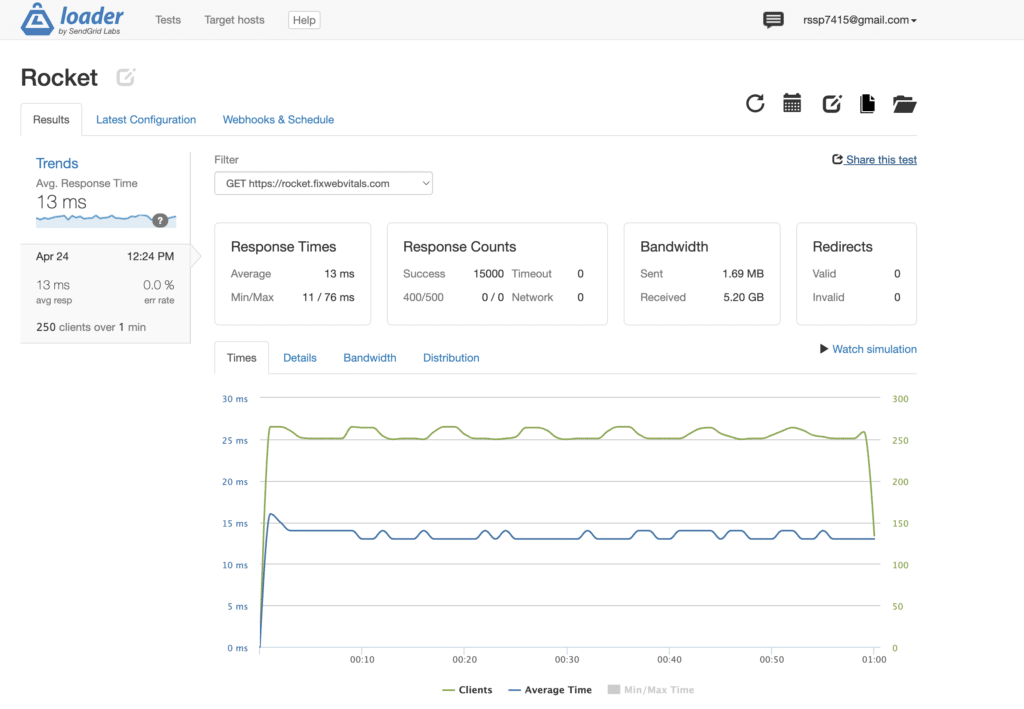Toggle Min/Max Time series in legend
The width and height of the screenshot is (1024, 709).
[x=650, y=689]
